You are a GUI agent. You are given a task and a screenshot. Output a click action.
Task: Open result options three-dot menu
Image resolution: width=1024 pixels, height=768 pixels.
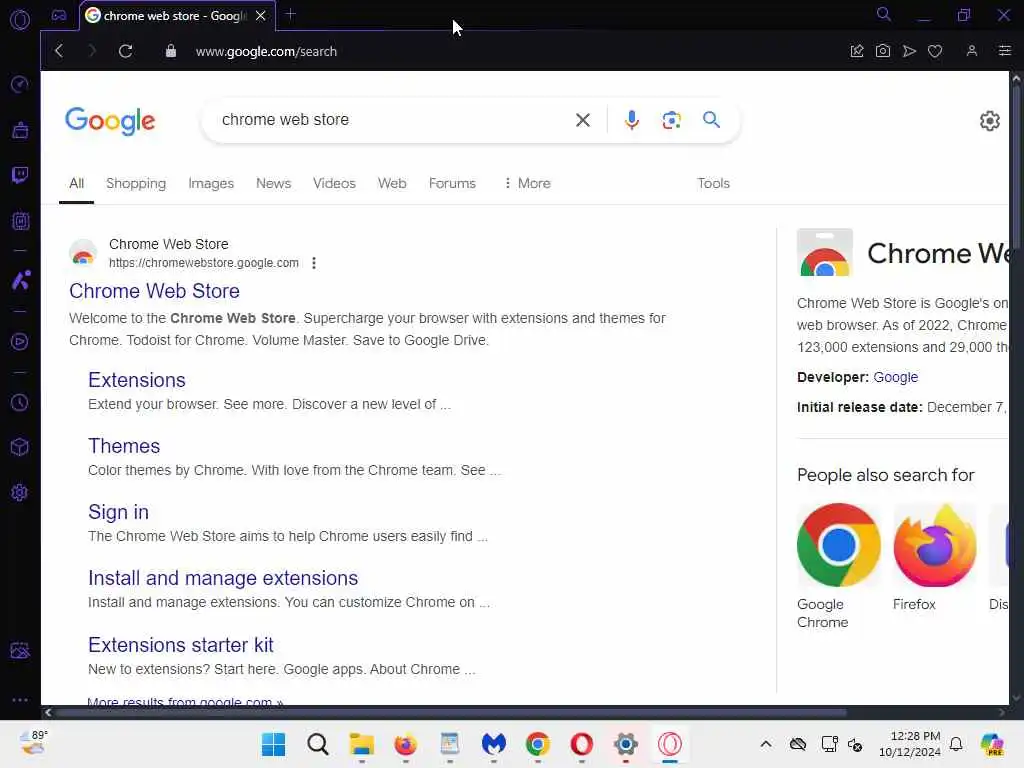[314, 263]
